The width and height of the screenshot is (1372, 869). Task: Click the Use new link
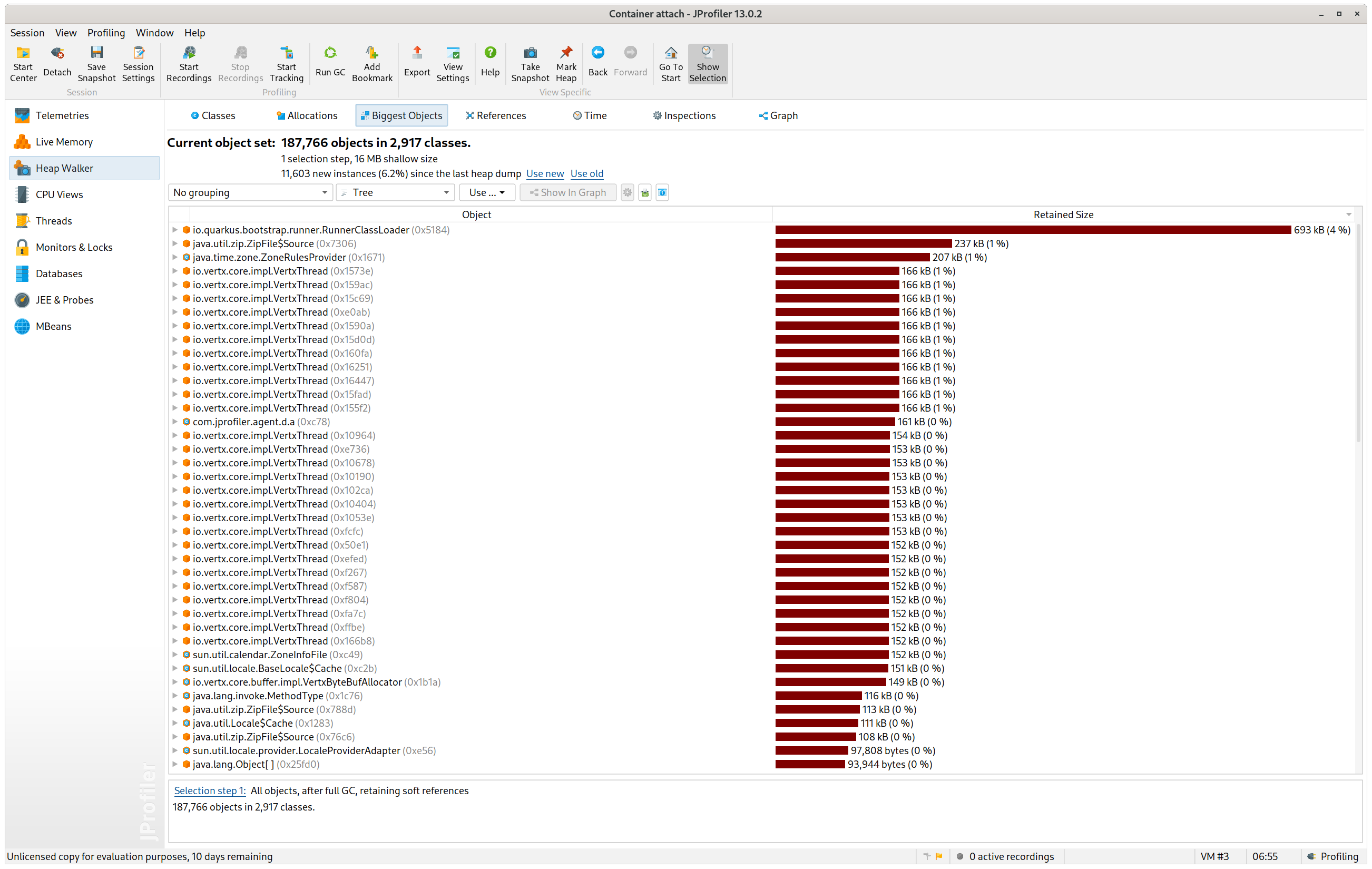pyautogui.click(x=544, y=174)
